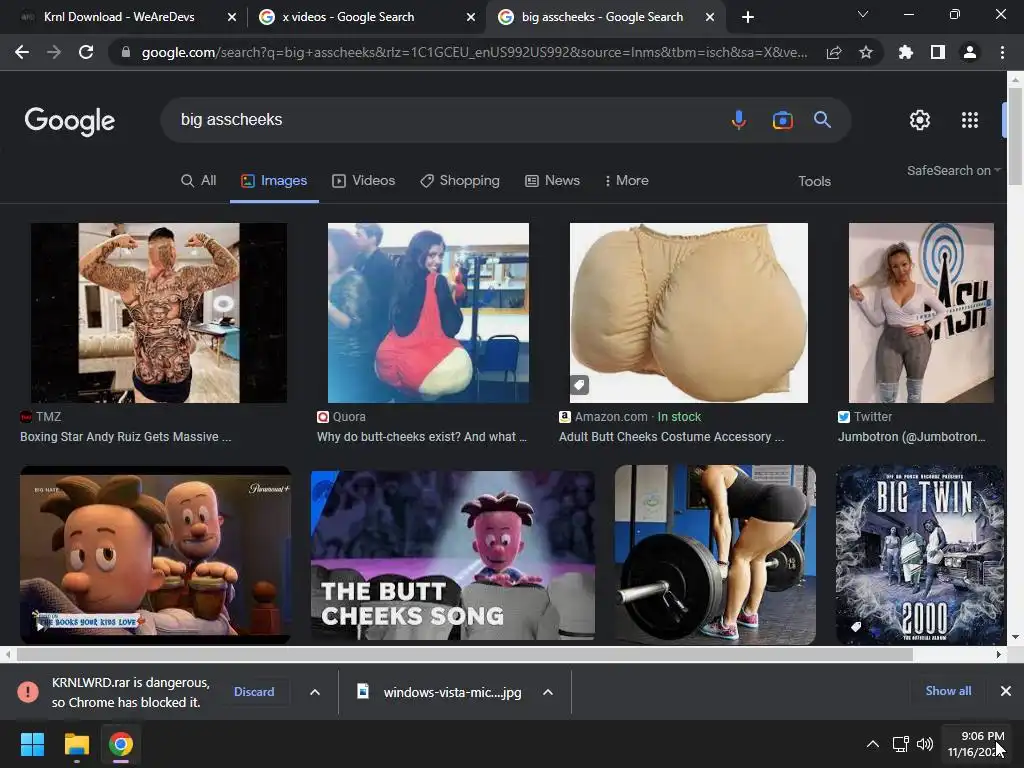Open Chrome side panel
This screenshot has height=768, width=1024.
(938, 52)
